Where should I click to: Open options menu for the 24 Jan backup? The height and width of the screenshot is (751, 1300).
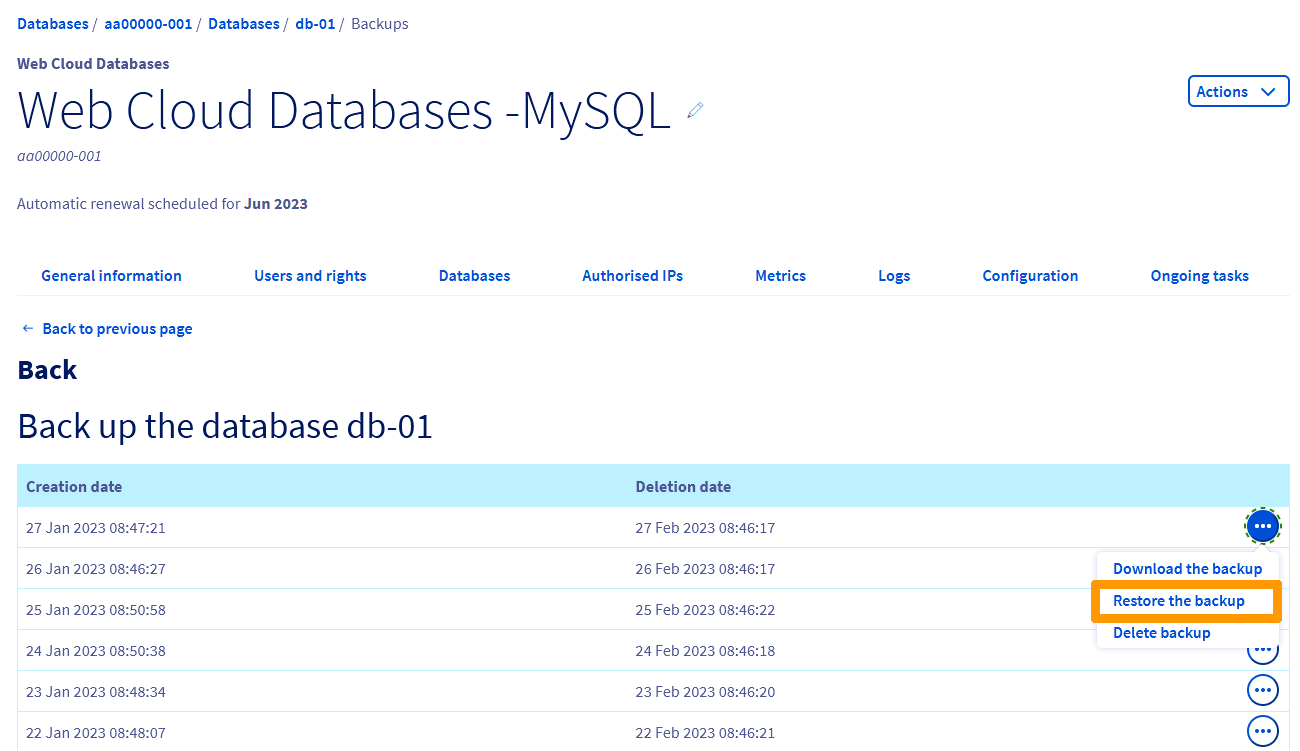click(x=1262, y=649)
